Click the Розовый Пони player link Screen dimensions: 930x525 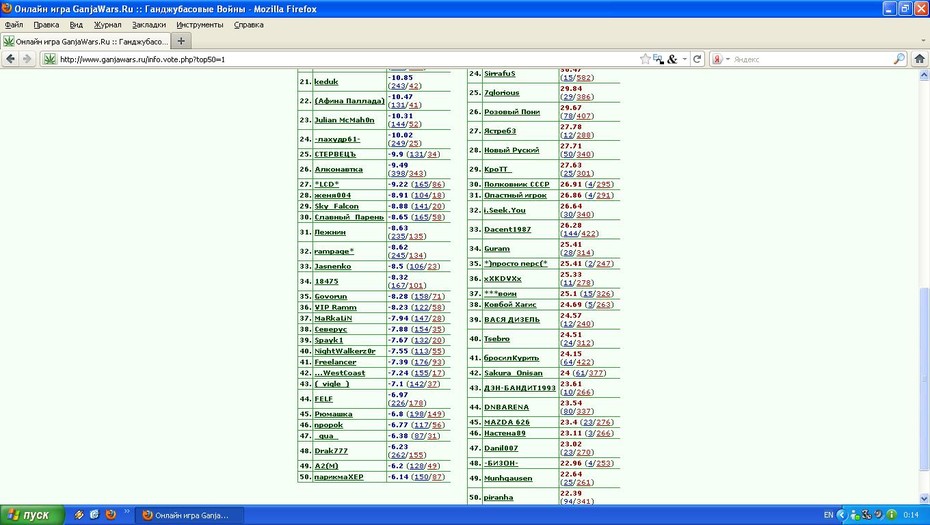point(512,112)
